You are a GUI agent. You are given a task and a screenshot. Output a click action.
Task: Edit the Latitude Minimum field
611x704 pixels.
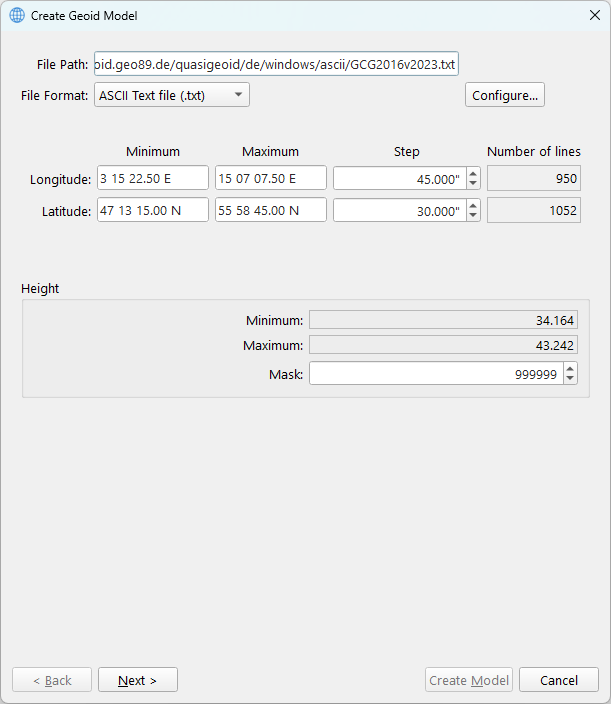153,210
